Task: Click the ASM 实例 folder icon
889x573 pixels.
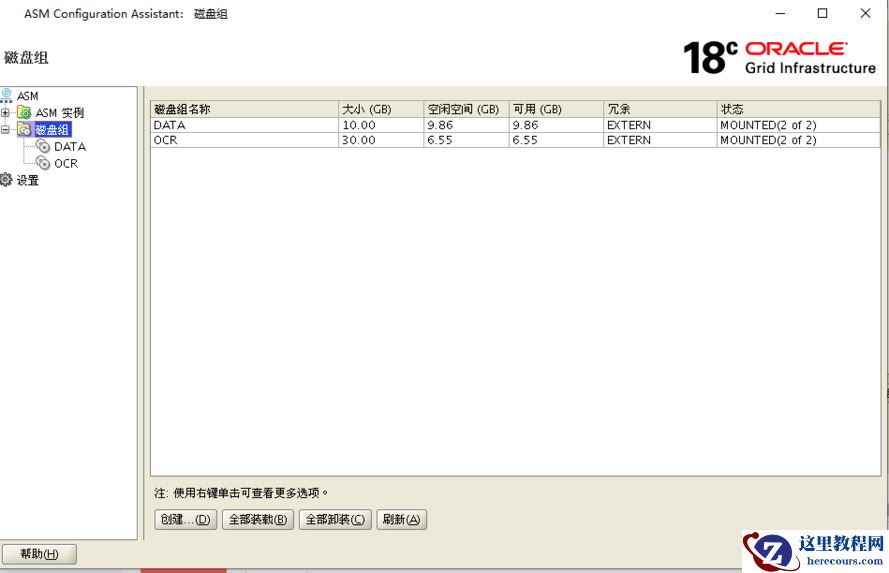Action: [x=24, y=113]
